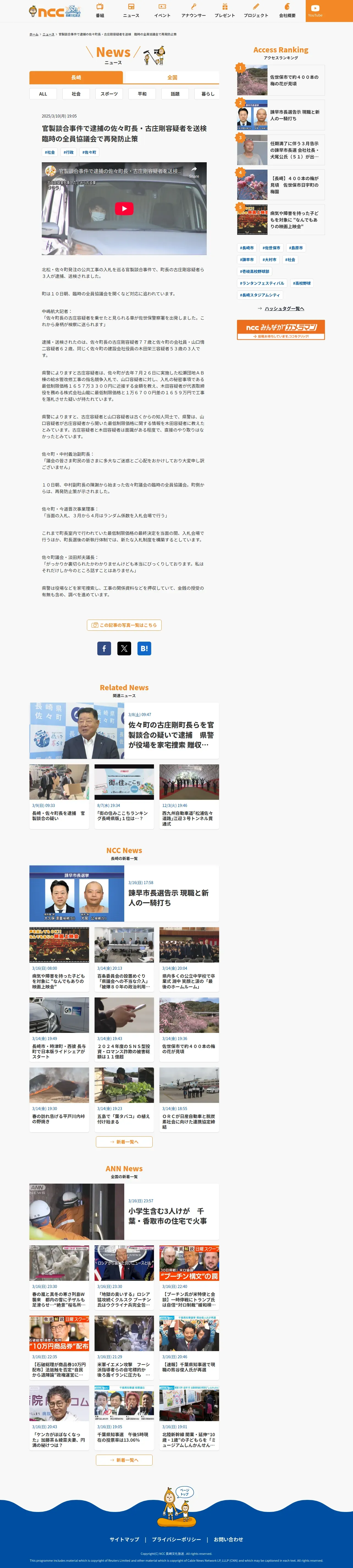Screen dimensions: 353x1568
Task: Select the 話題 category filter
Action: click(x=175, y=94)
